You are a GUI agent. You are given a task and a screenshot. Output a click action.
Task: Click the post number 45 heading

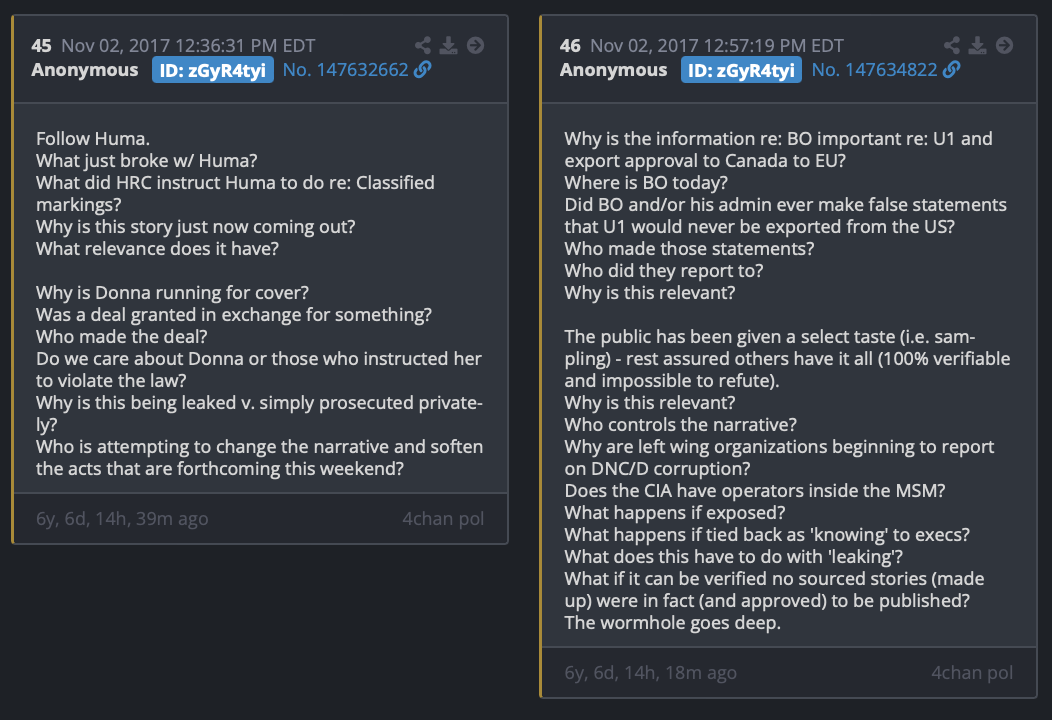click(41, 46)
